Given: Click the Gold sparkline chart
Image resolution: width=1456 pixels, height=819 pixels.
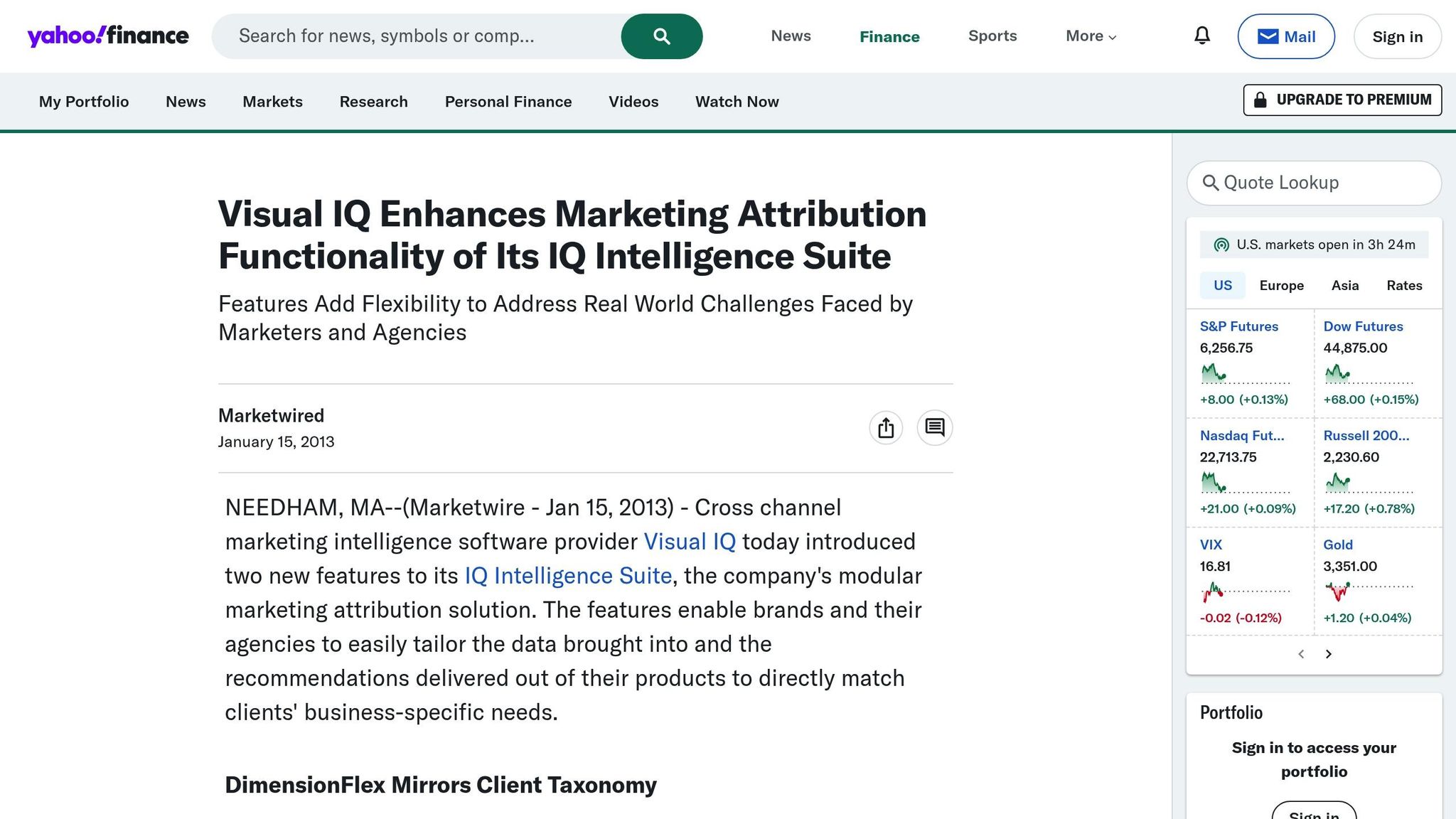Looking at the screenshot, I should [1368, 591].
